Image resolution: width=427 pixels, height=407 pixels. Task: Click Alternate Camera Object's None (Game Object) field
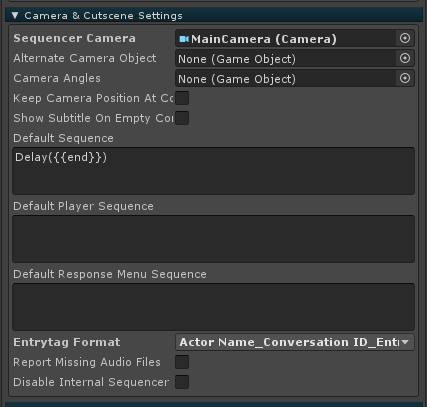pyautogui.click(x=295, y=59)
